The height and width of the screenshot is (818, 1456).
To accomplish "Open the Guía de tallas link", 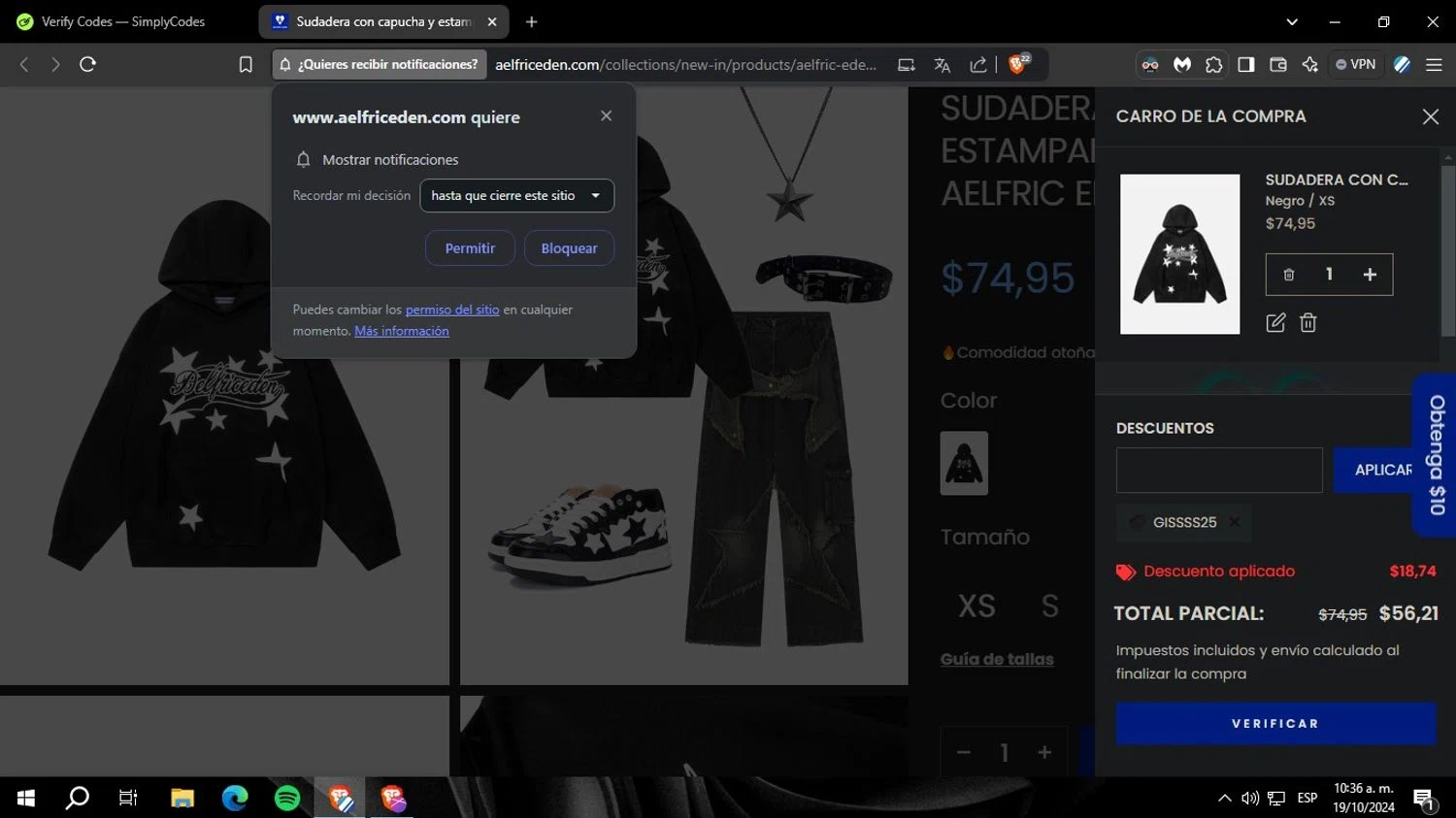I will point(997,660).
